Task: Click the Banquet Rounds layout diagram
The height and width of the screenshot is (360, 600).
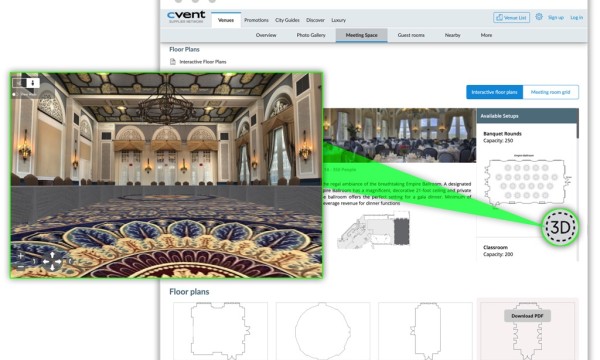Action: pos(527,181)
